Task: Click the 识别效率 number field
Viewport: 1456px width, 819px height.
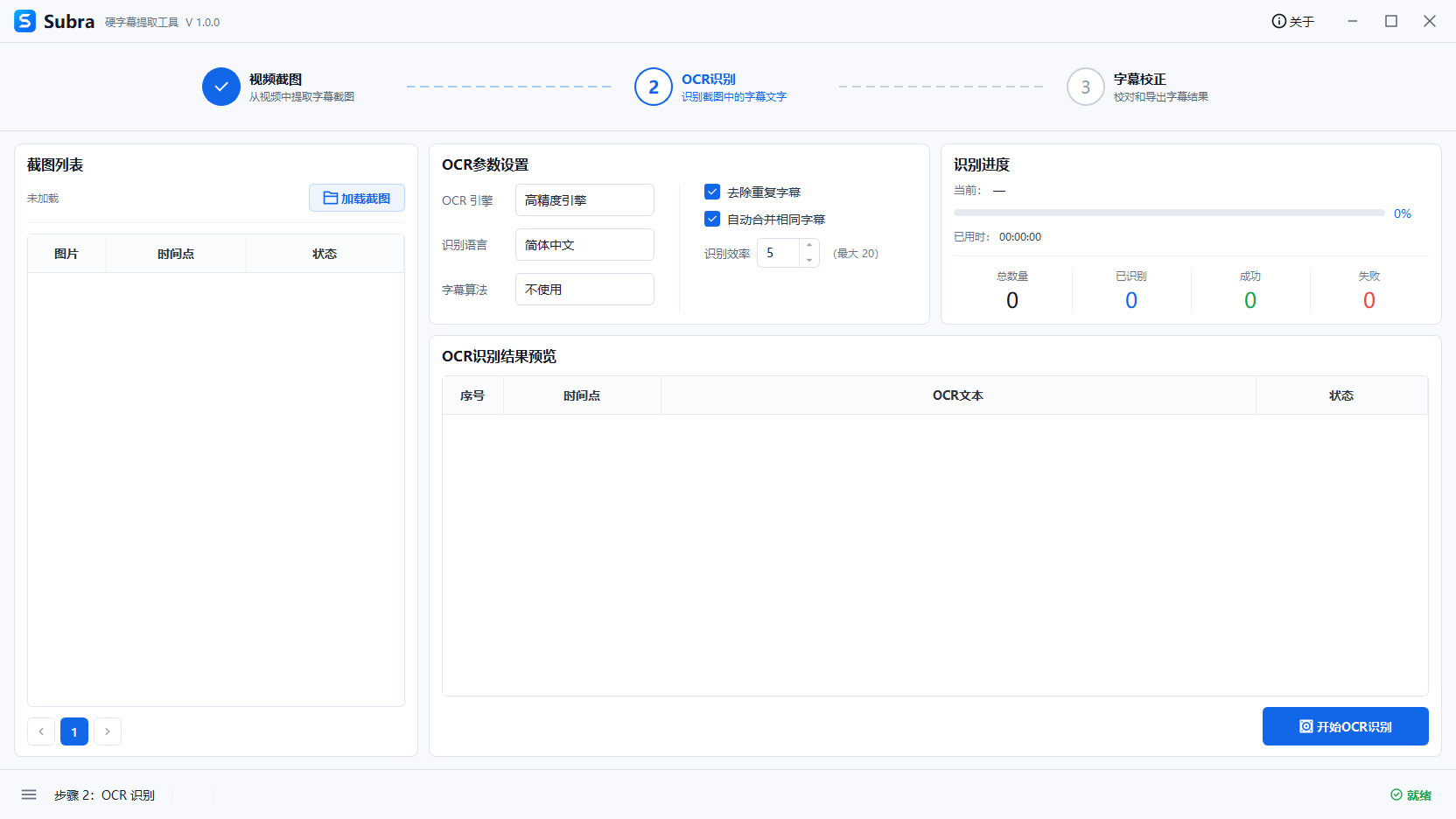Action: tap(779, 253)
